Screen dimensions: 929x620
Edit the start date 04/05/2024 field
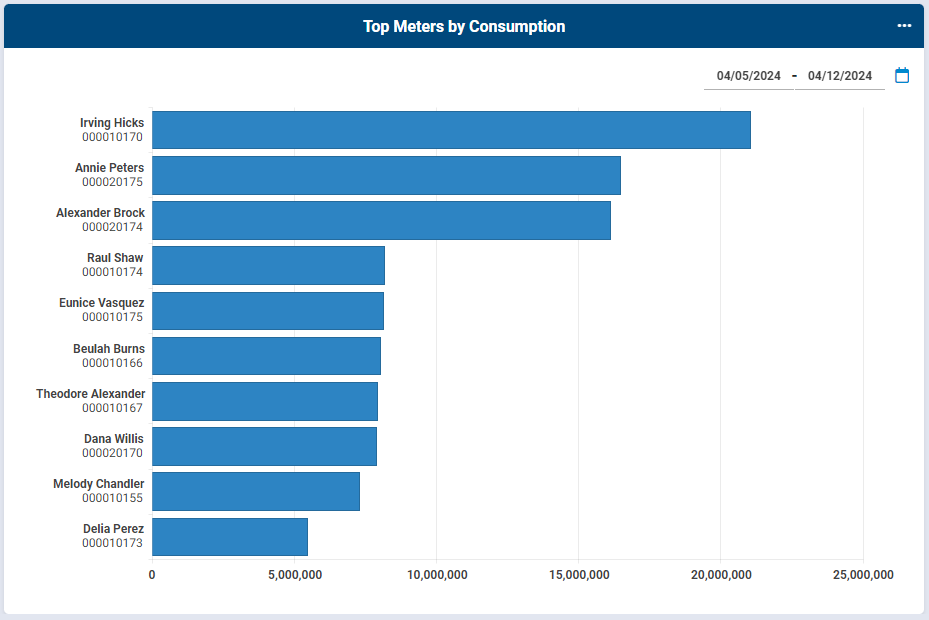[748, 76]
